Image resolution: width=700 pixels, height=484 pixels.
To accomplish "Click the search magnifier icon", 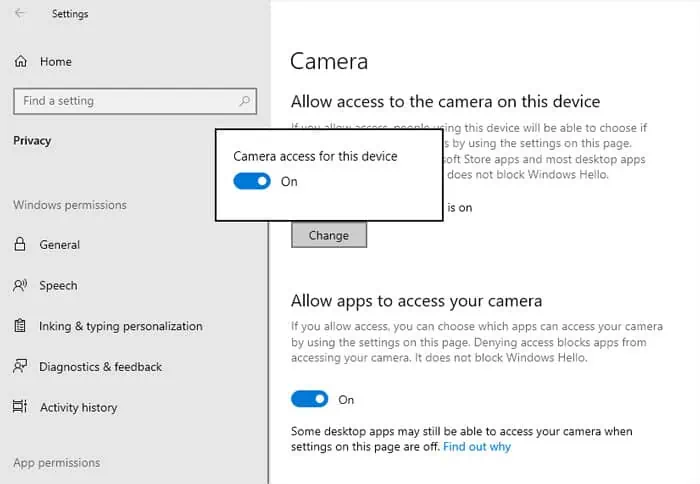I will click(244, 101).
